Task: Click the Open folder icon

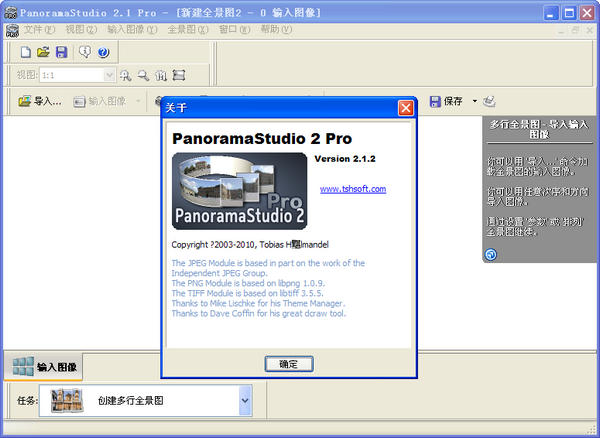Action: pyautogui.click(x=43, y=52)
